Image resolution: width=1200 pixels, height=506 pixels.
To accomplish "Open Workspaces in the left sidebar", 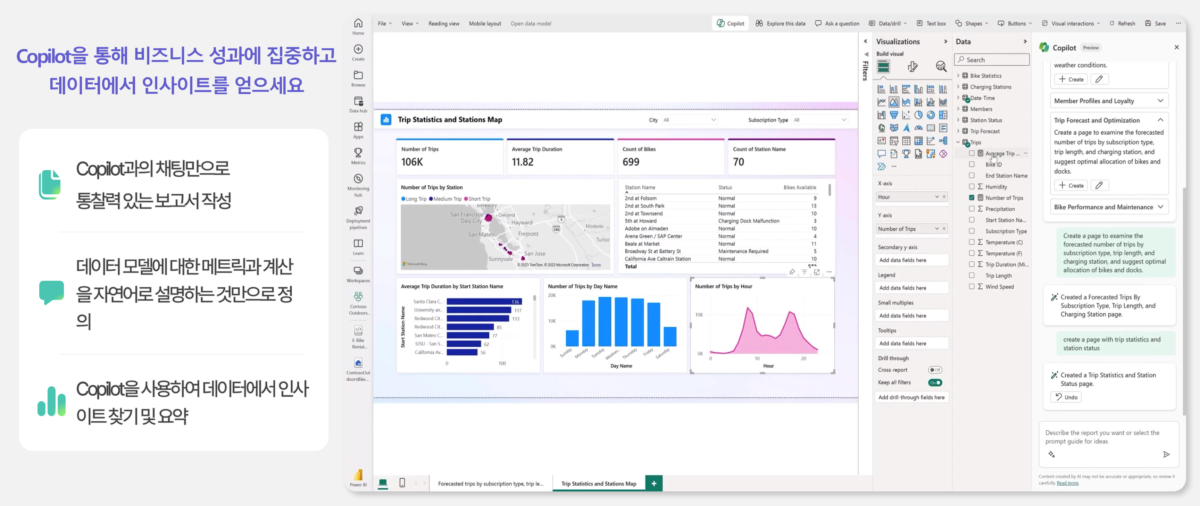I will coord(358,274).
